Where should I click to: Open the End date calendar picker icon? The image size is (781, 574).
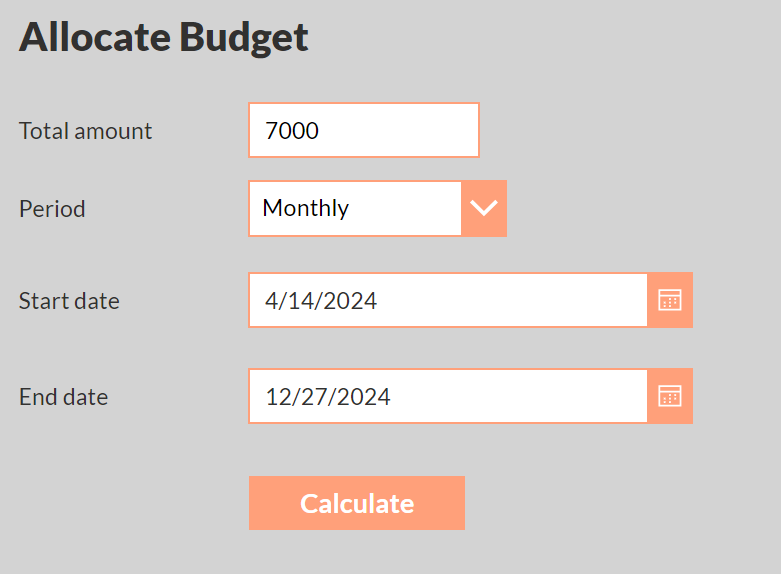coord(670,396)
